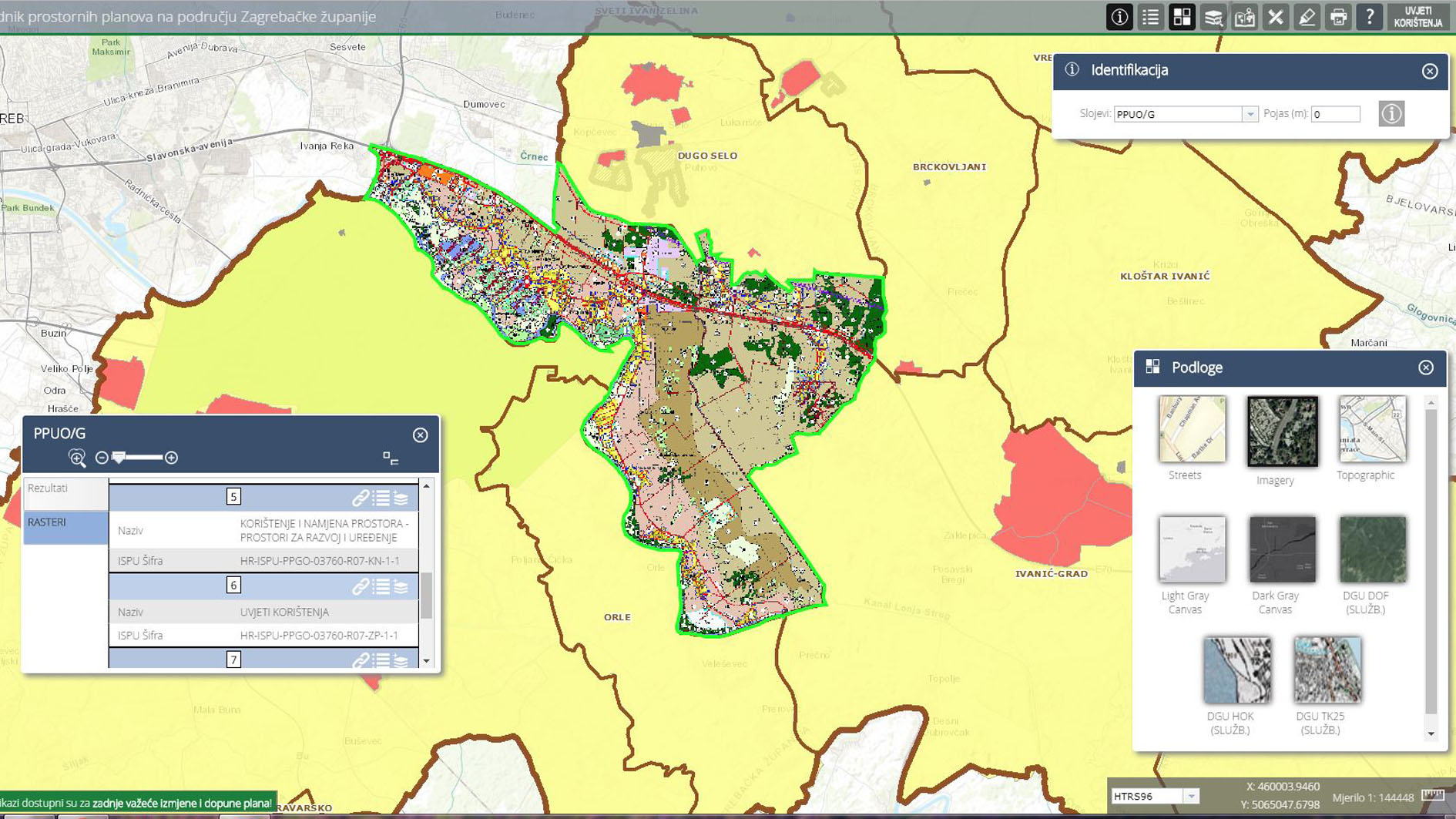Click the code HR-ISPU-PPGO-03760-R07-KN-1-1

click(x=320, y=561)
